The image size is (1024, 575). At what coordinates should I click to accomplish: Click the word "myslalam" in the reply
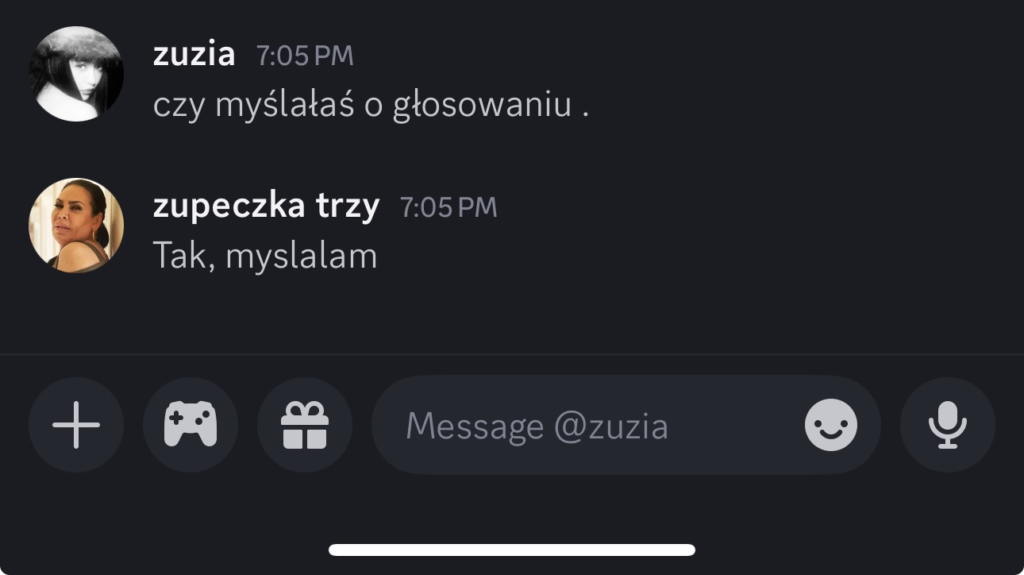[x=301, y=257]
